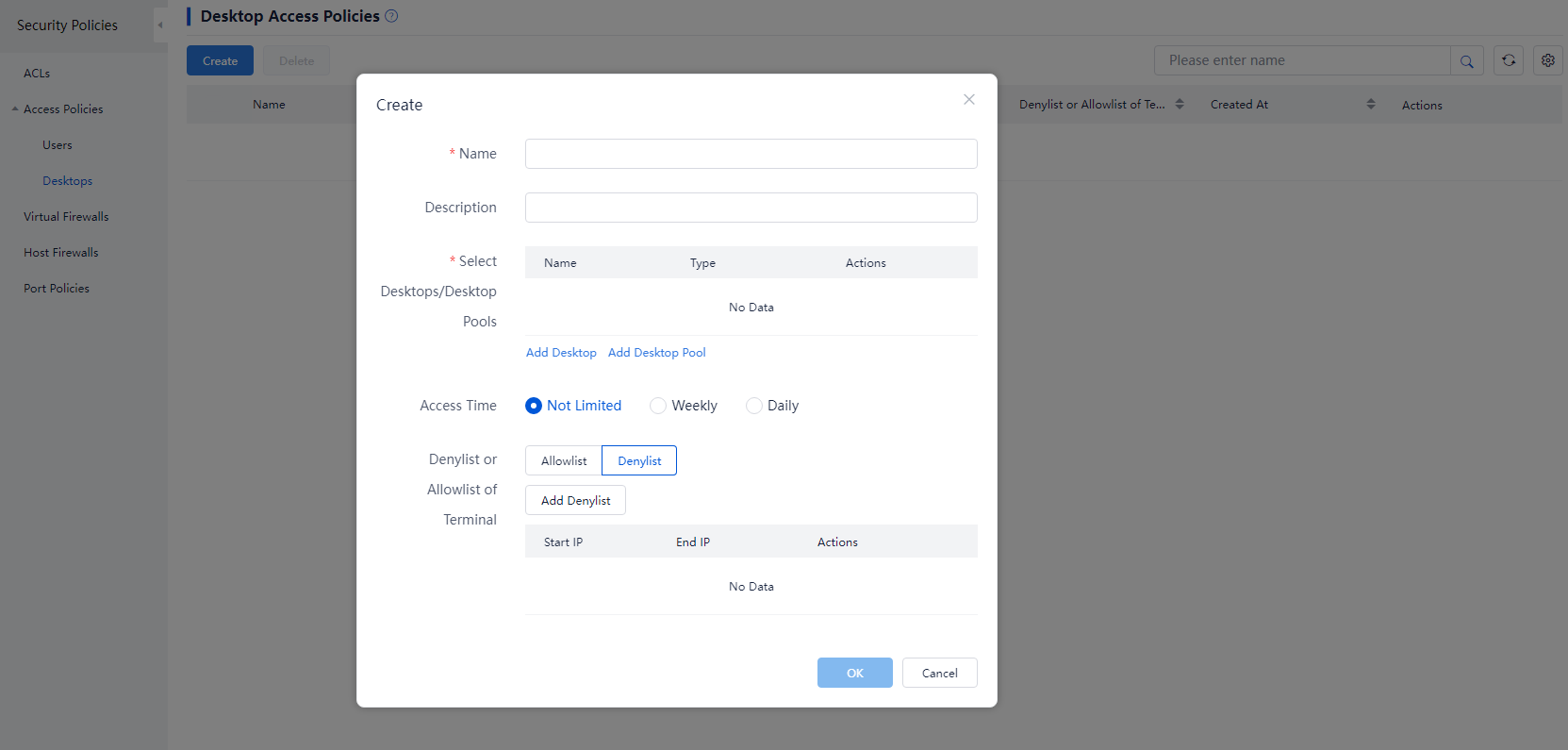Open the column settings gear icon
Screen dimensions: 1568x750
click(x=1548, y=60)
